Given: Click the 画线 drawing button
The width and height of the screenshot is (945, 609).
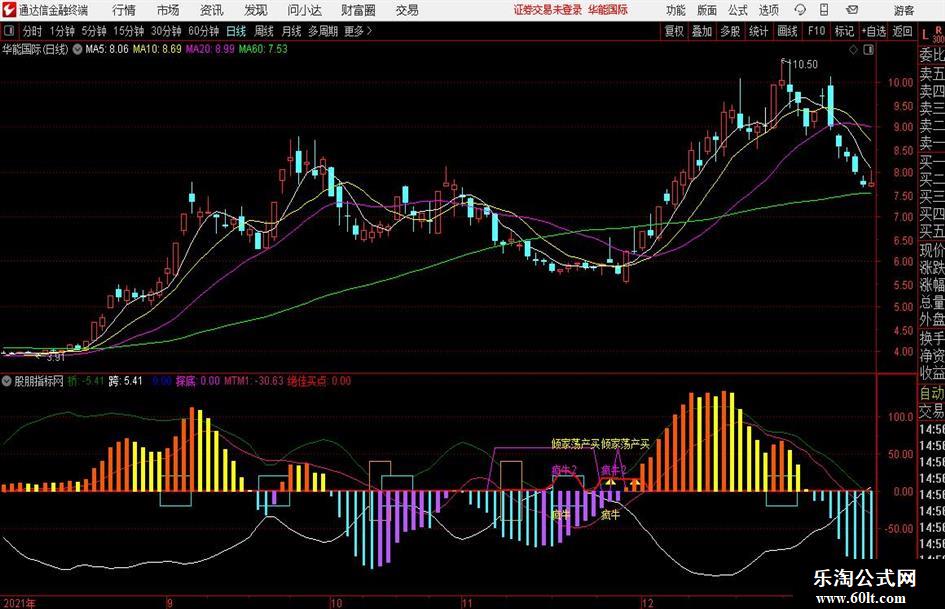Looking at the screenshot, I should pos(787,31).
